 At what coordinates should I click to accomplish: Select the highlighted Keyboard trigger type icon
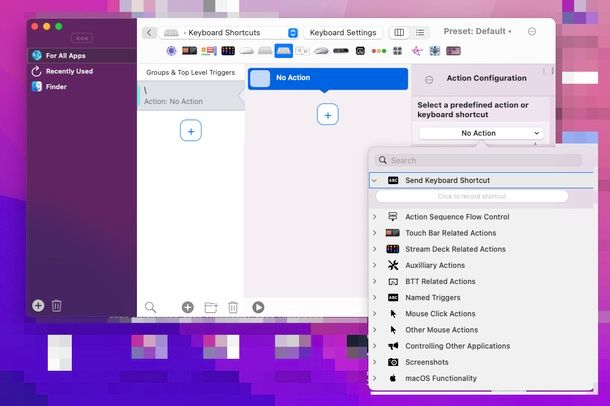pyautogui.click(x=284, y=51)
